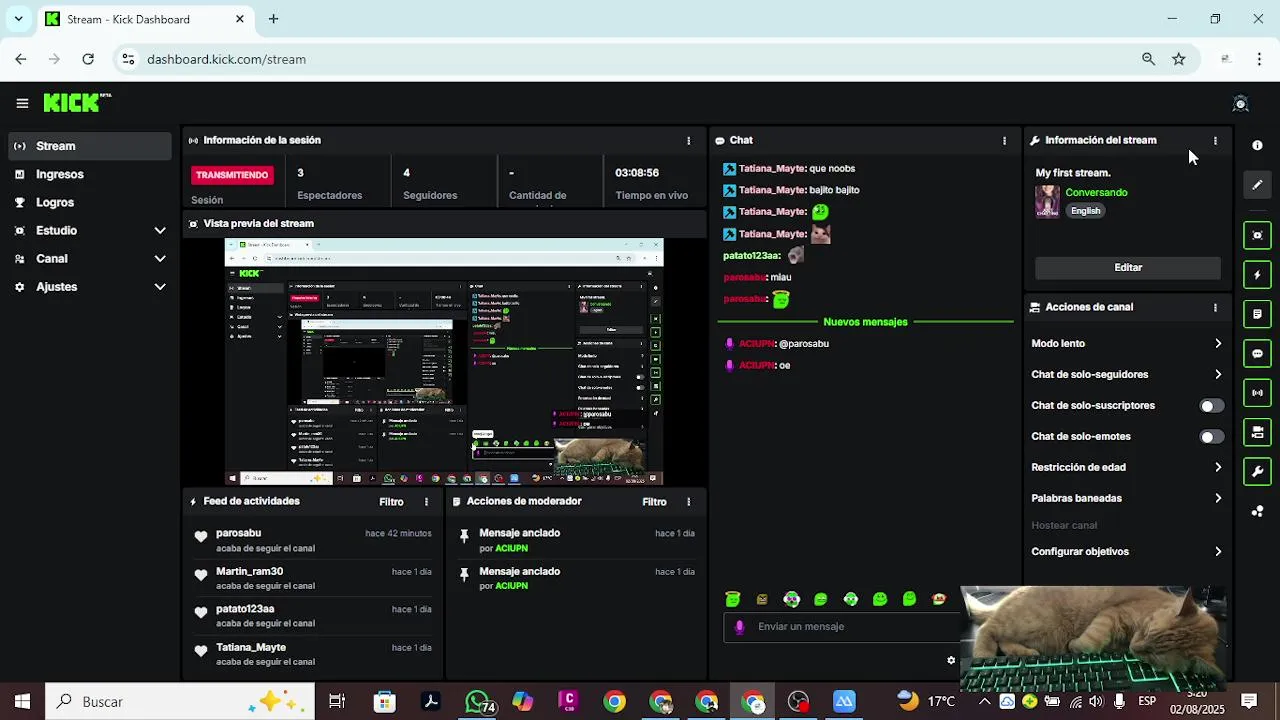The height and width of the screenshot is (720, 1280).
Task: Bookmark this page with the star icon
Action: (1179, 59)
